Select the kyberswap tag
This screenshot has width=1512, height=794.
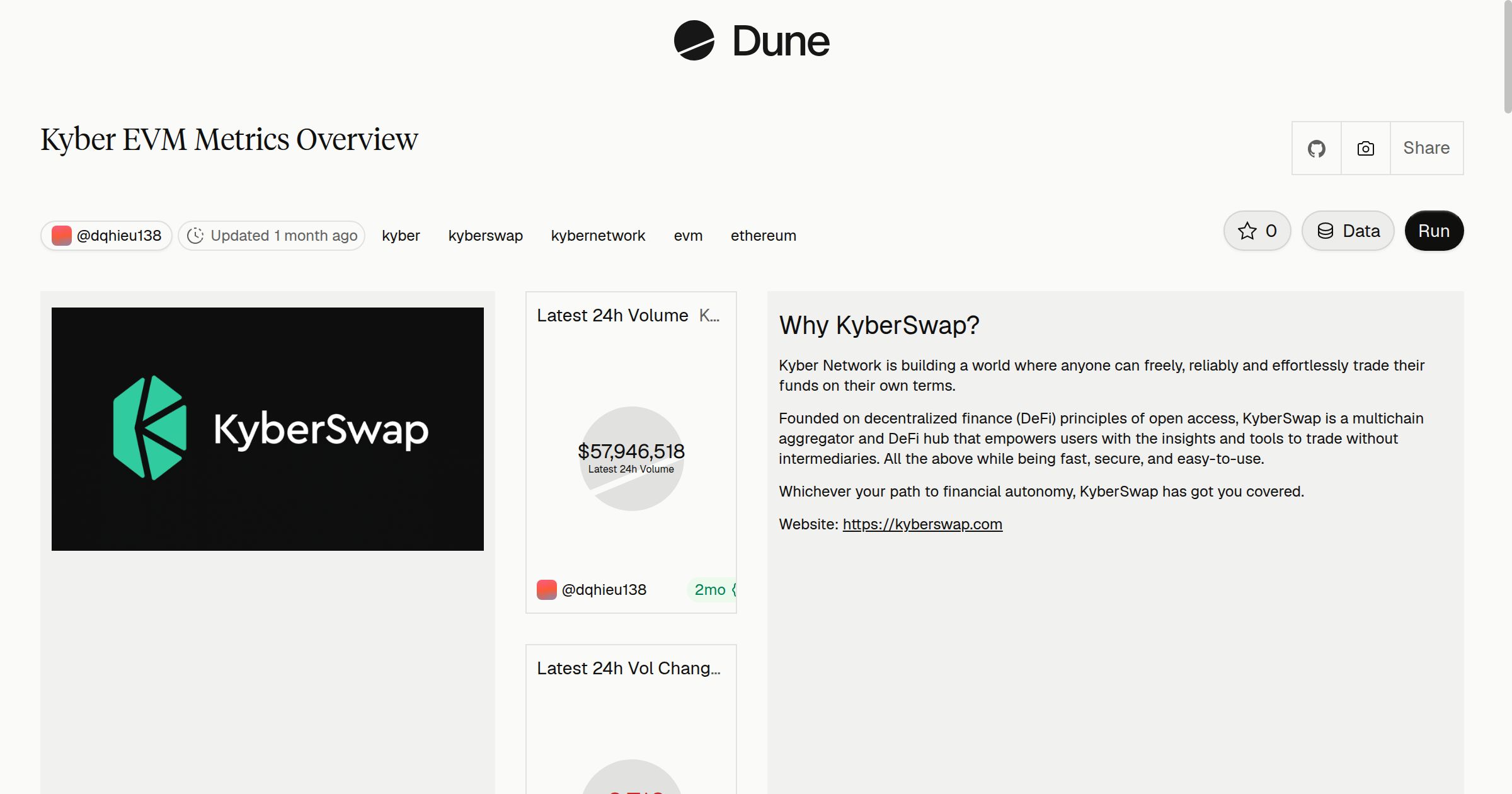tap(486, 236)
